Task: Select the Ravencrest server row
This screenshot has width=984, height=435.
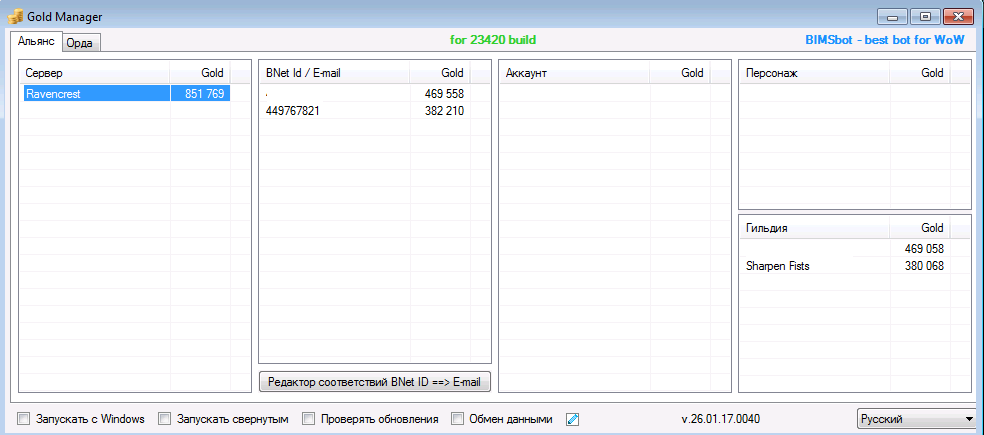Action: [95, 93]
